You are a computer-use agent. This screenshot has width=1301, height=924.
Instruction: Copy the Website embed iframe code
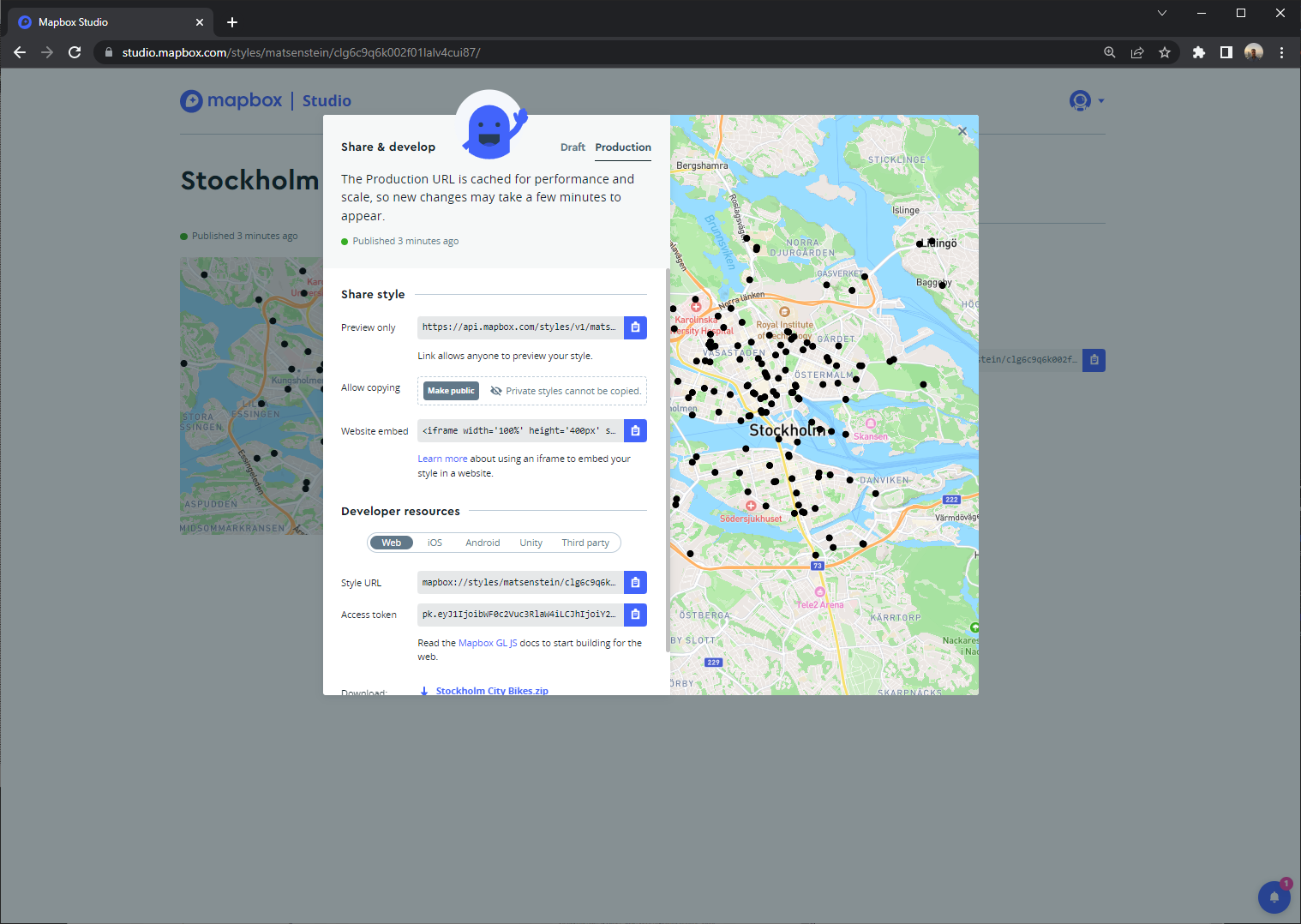point(635,430)
